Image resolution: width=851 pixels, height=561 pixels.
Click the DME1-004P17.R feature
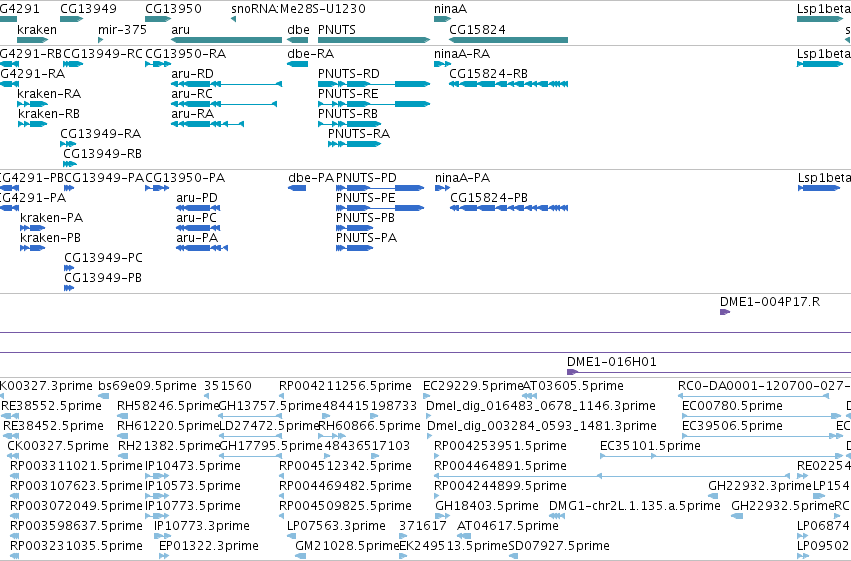point(725,312)
